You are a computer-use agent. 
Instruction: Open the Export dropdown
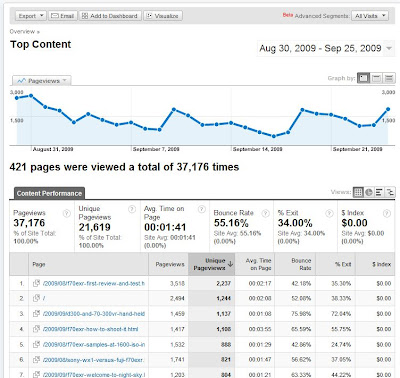click(x=31, y=16)
